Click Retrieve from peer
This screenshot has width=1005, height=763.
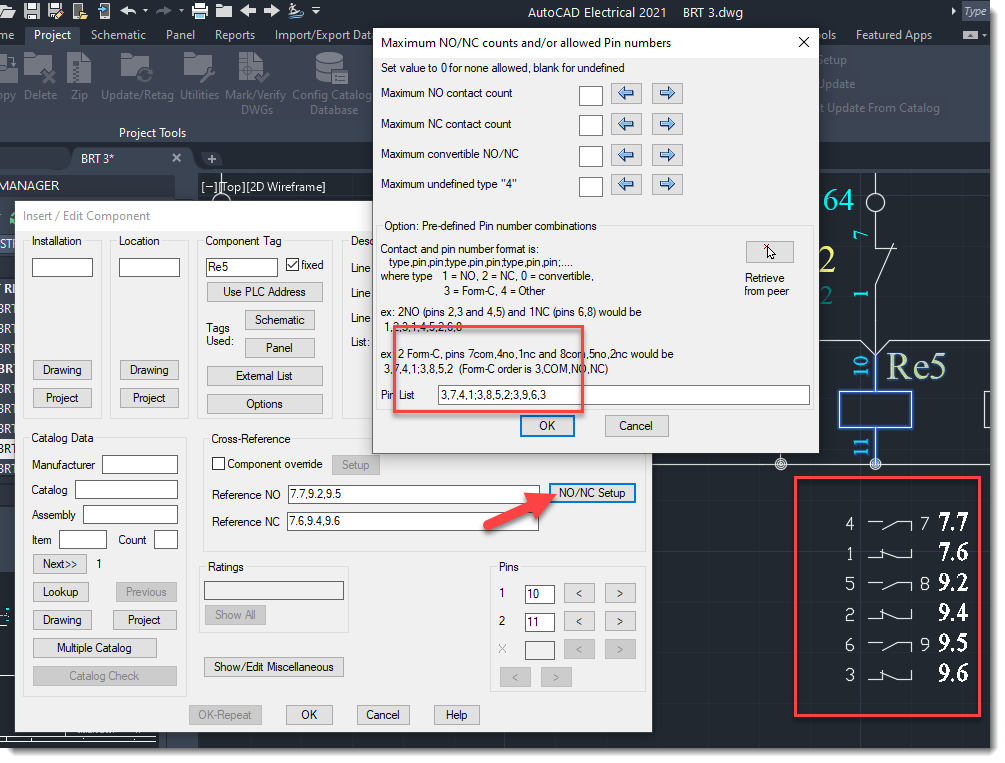770,252
